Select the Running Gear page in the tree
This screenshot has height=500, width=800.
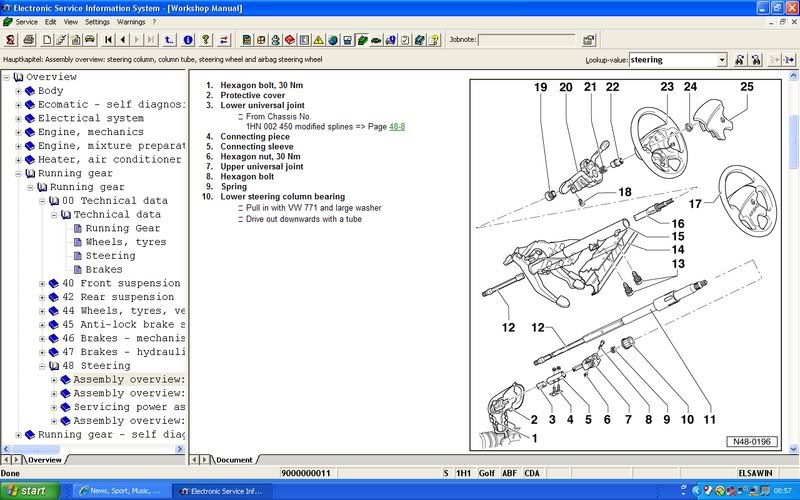(122, 228)
